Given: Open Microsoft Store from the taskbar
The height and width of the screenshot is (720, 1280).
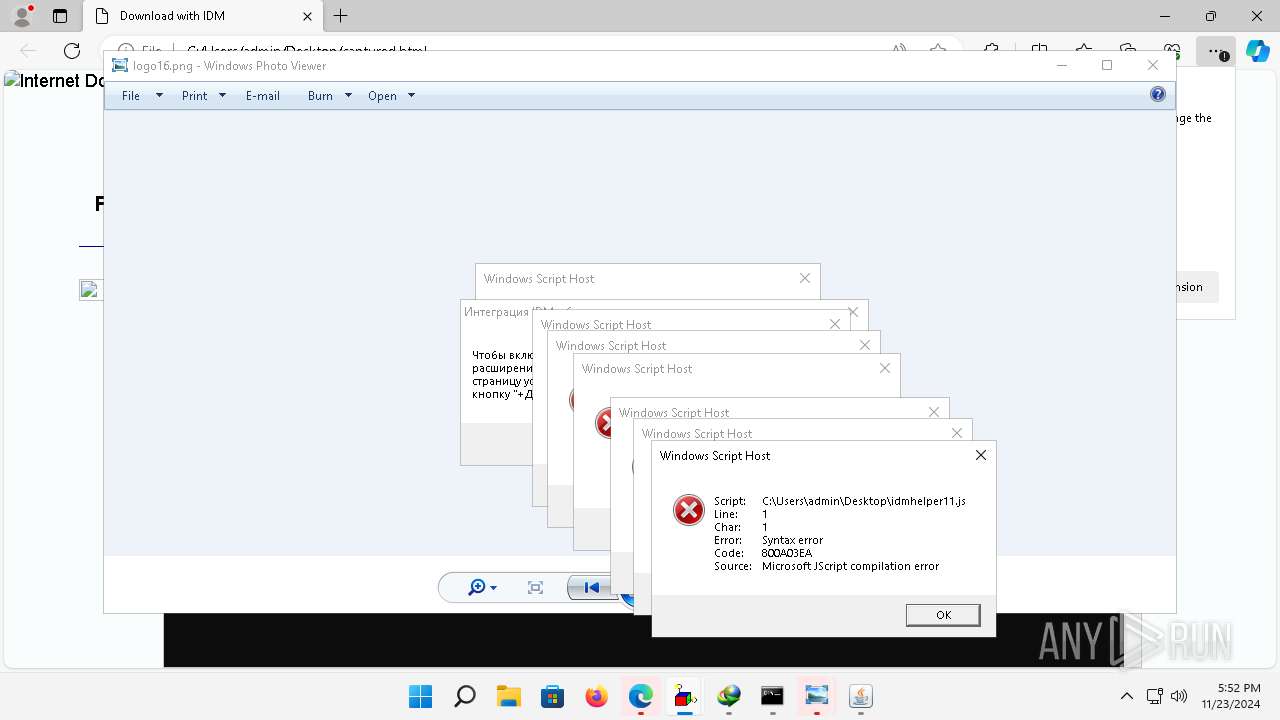Looking at the screenshot, I should 553,696.
